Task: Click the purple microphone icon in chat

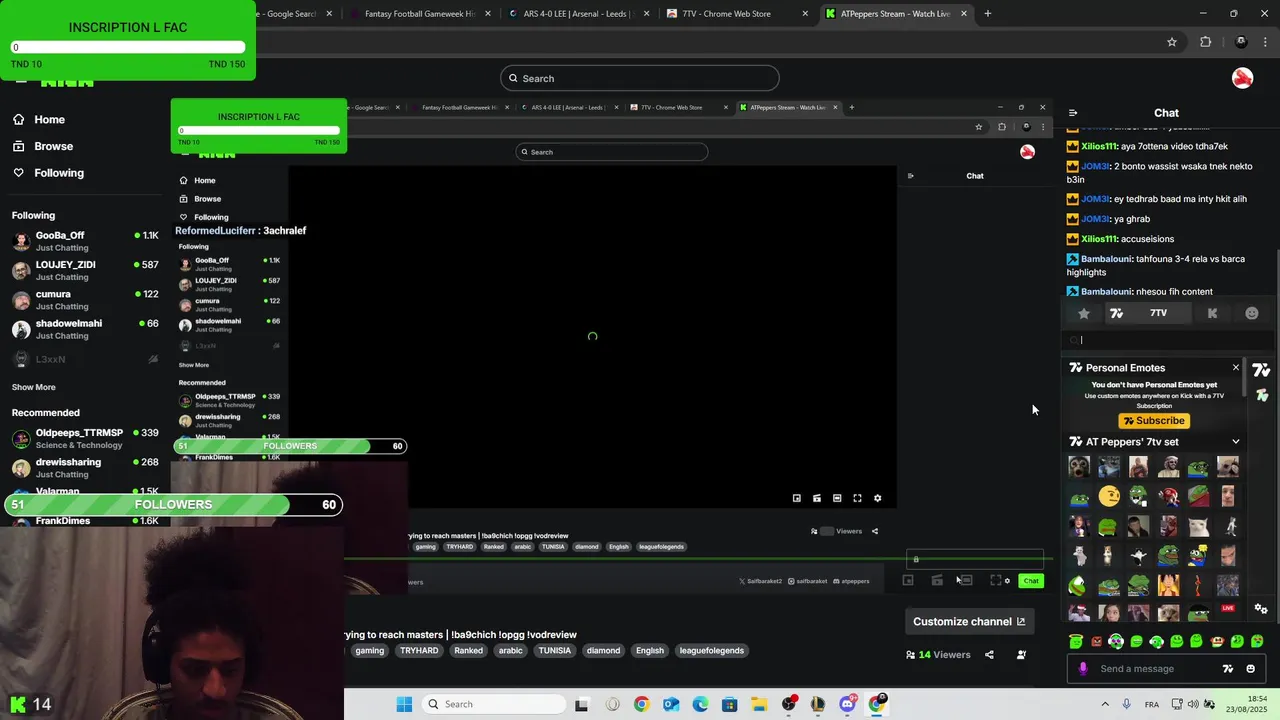Action: [1083, 669]
